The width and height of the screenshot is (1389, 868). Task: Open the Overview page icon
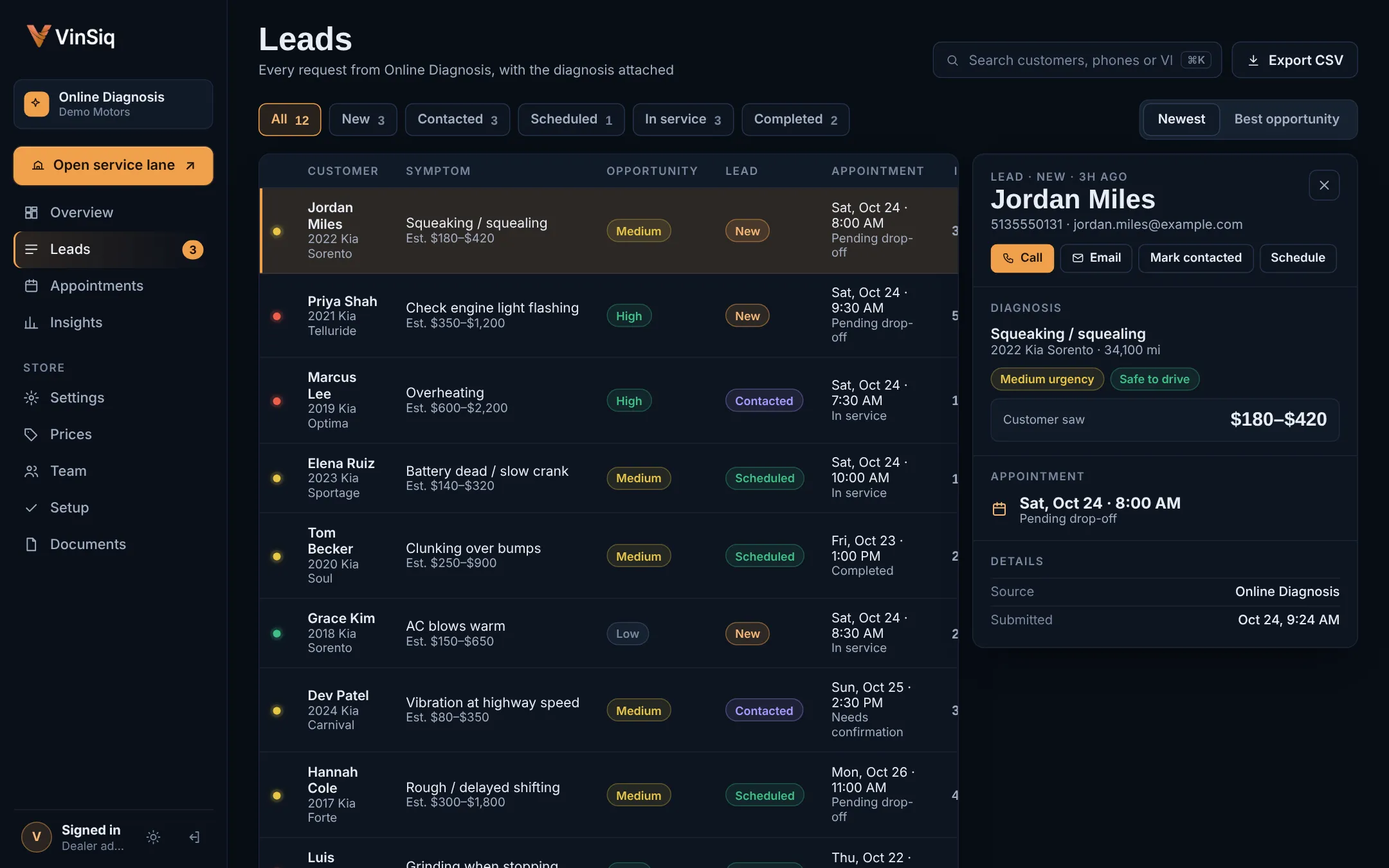click(31, 212)
